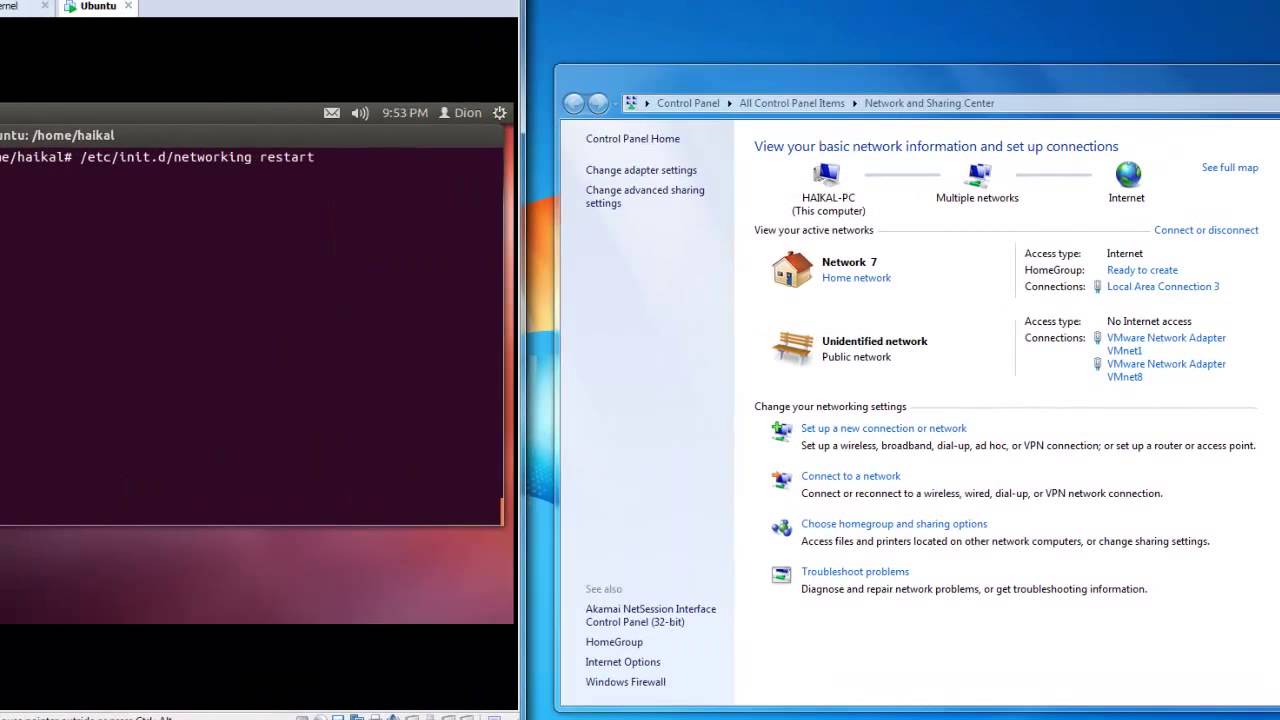1280x720 pixels.
Task: Click the house icon for Network 7
Action: (x=792, y=269)
